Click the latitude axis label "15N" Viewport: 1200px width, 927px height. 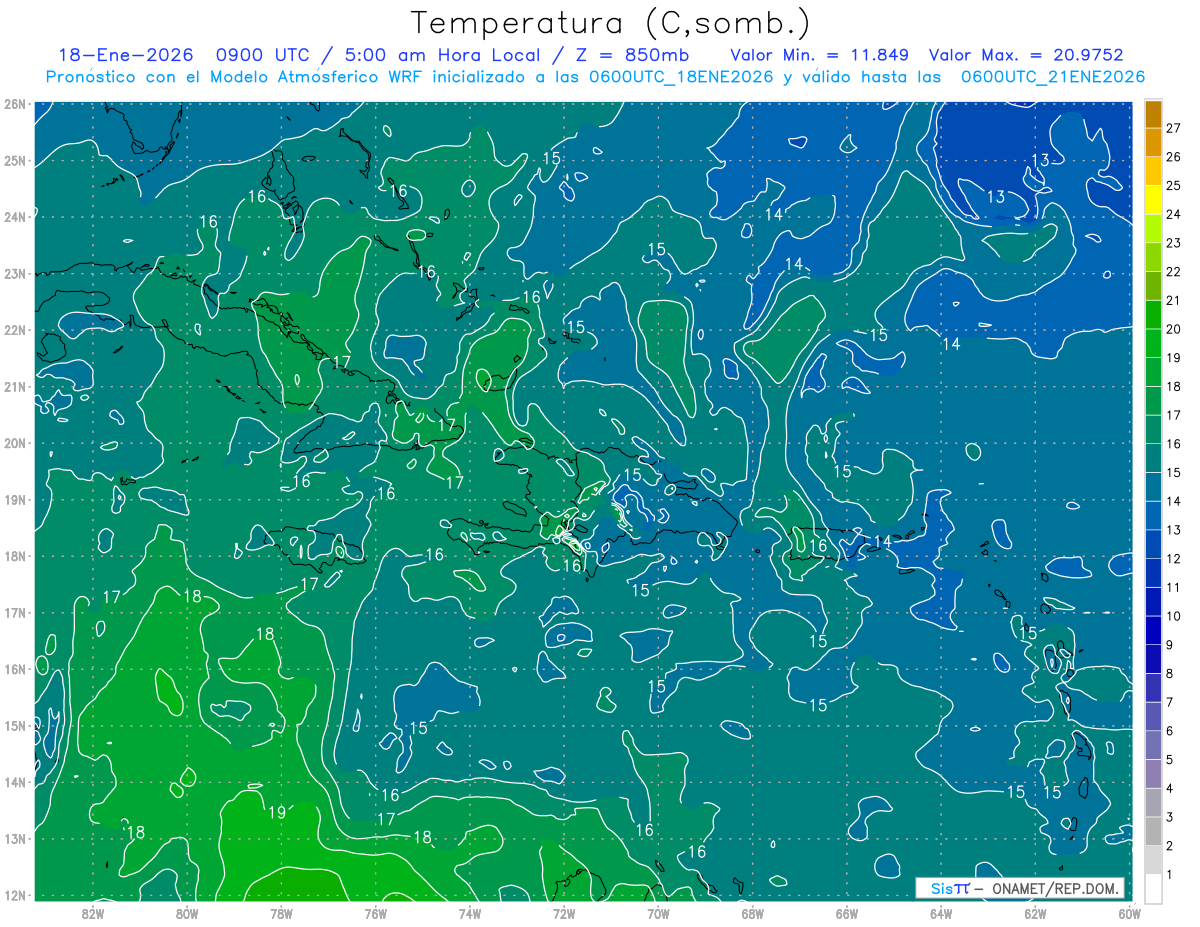(14, 725)
